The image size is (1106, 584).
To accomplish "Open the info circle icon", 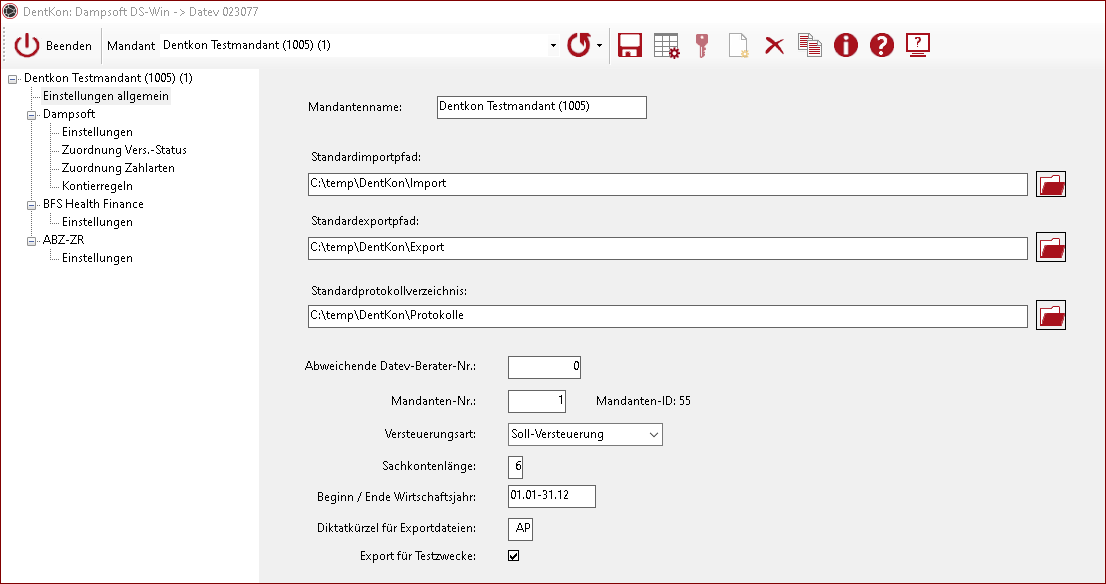I will (846, 46).
